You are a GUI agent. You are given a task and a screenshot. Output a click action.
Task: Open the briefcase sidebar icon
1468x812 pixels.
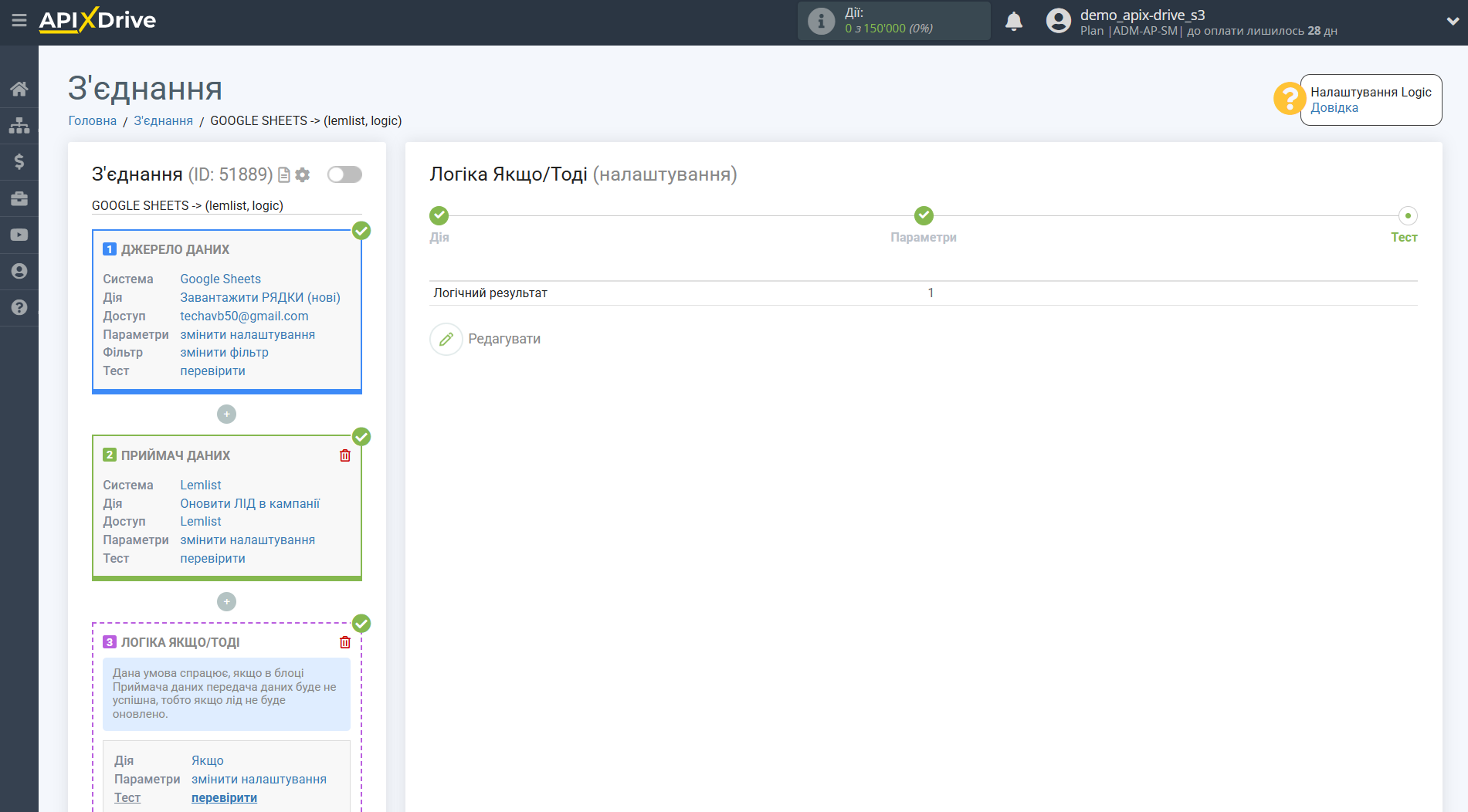pyautogui.click(x=19, y=198)
